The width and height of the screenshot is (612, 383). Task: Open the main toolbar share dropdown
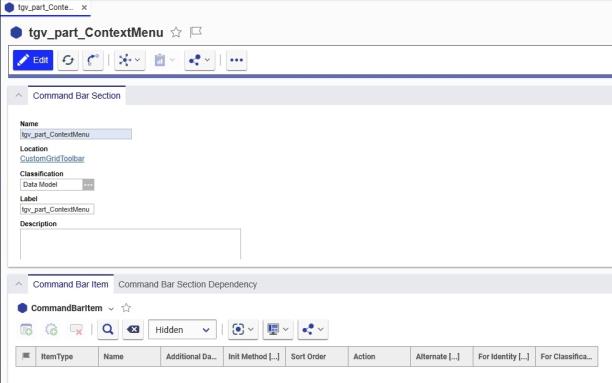[199, 60]
